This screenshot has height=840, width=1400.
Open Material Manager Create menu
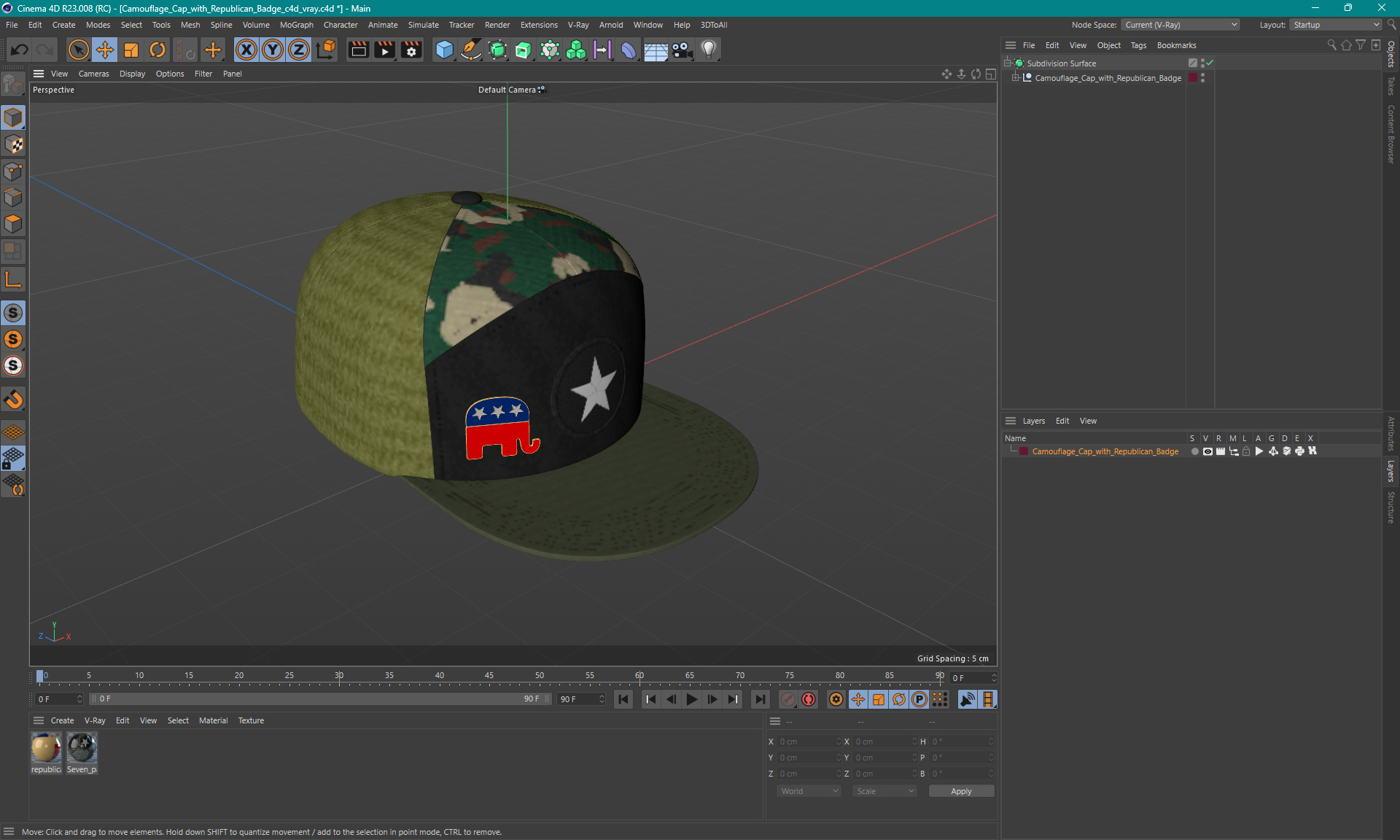(x=62, y=720)
